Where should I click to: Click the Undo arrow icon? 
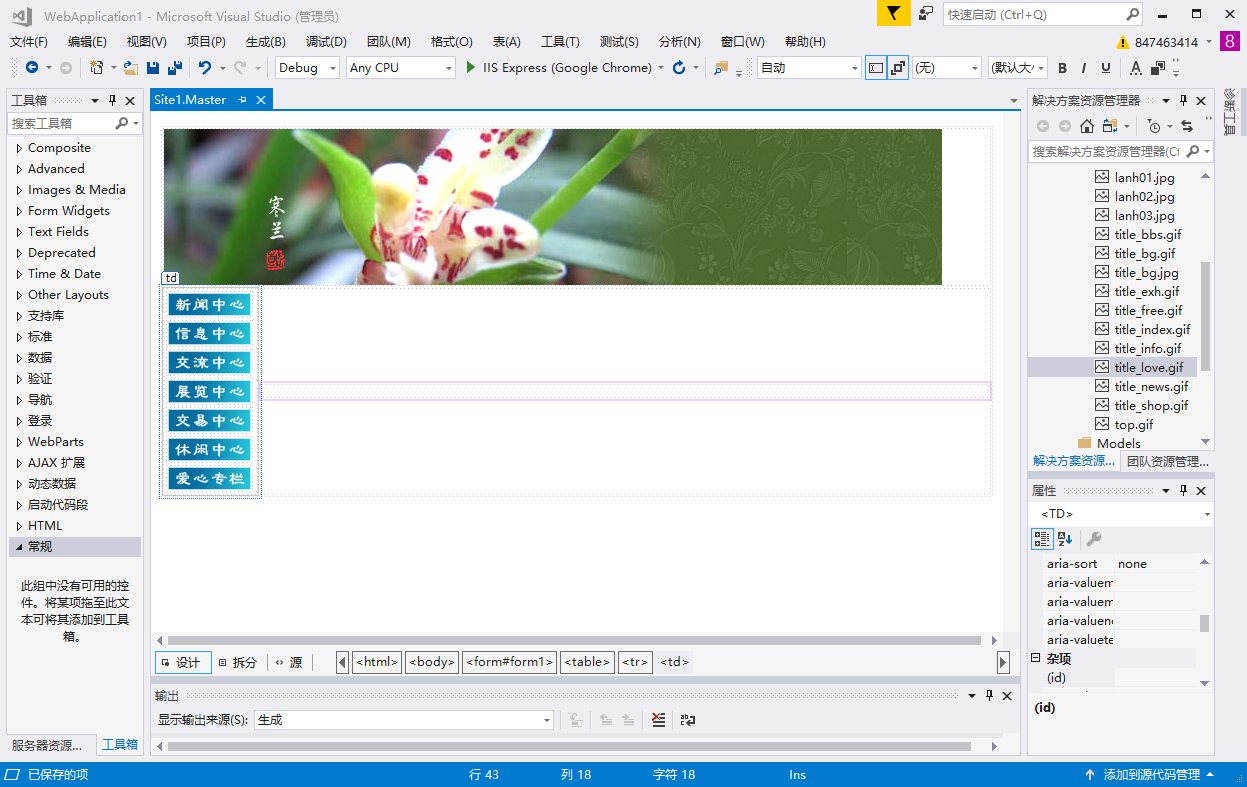(205, 68)
